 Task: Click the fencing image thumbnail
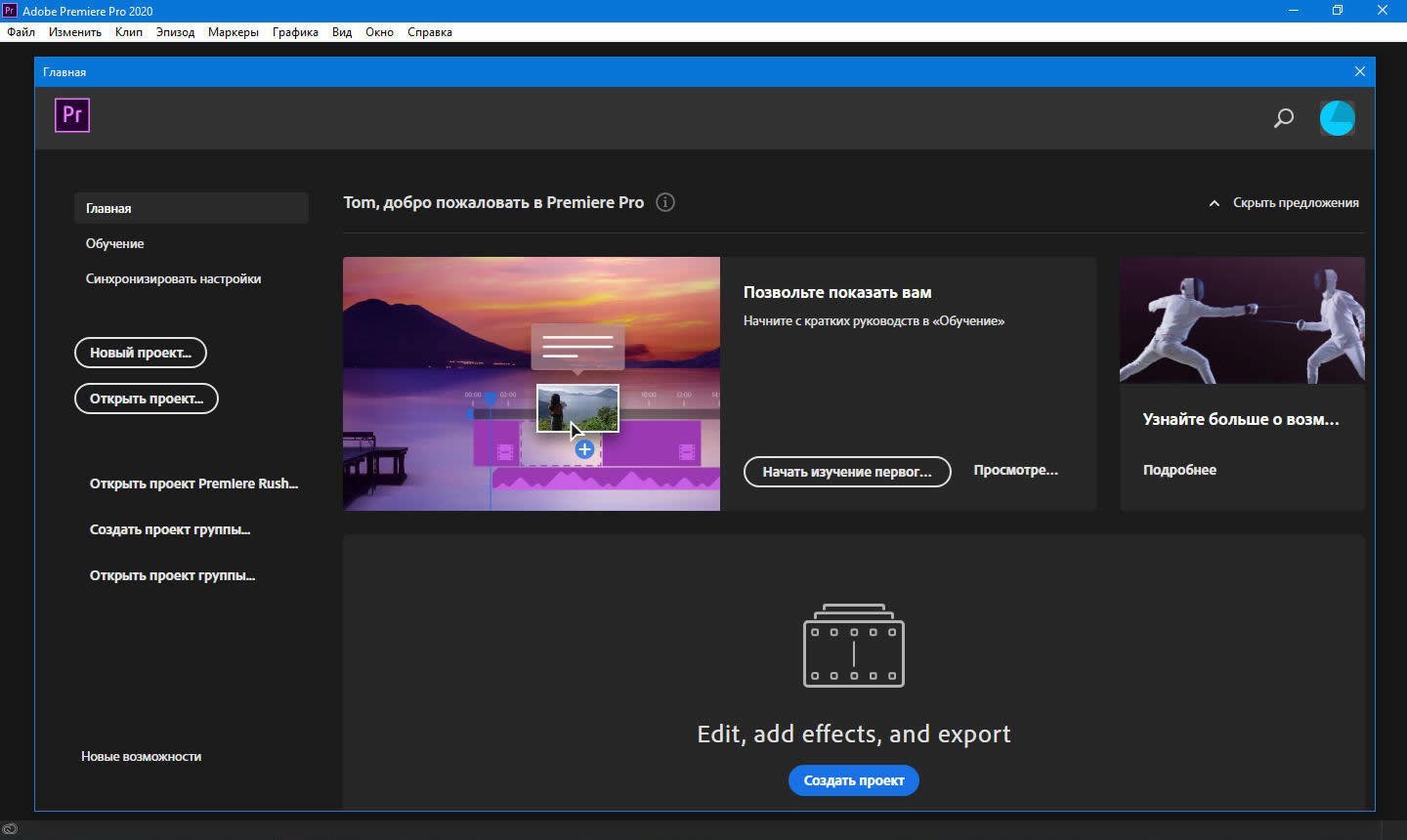pyautogui.click(x=1241, y=320)
